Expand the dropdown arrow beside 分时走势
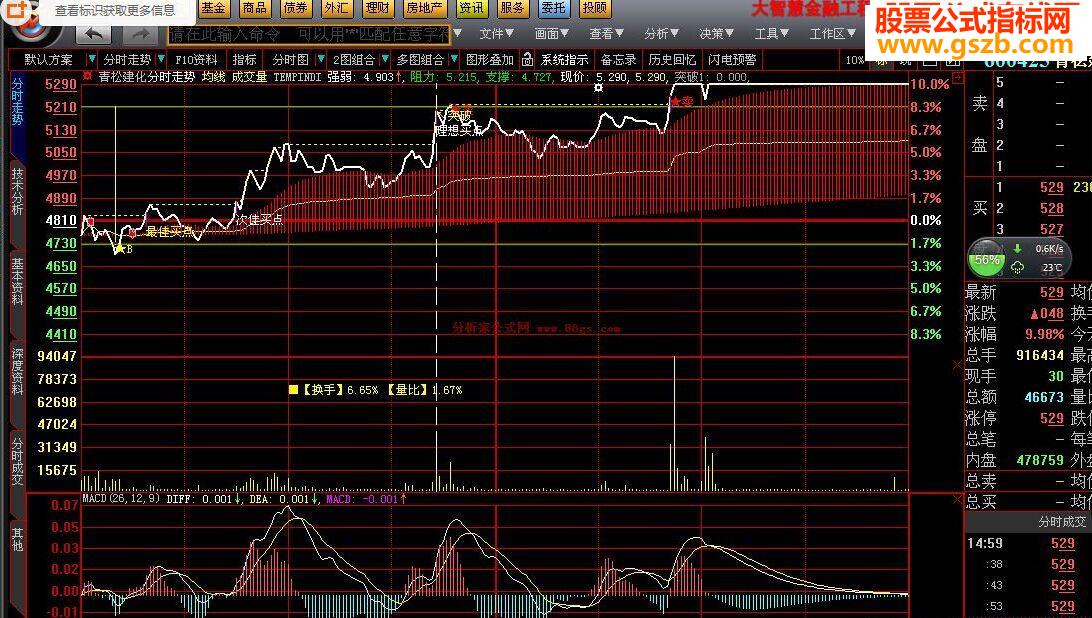The height and width of the screenshot is (618, 1092). pos(162,59)
